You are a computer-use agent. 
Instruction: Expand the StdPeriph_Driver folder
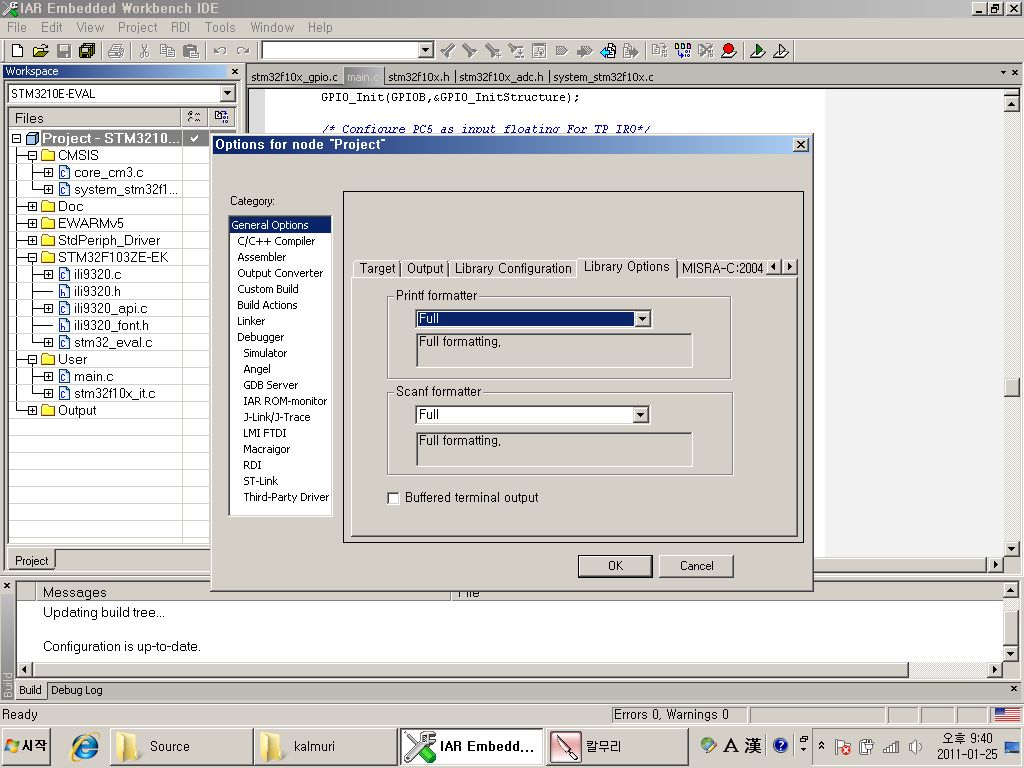click(32, 240)
